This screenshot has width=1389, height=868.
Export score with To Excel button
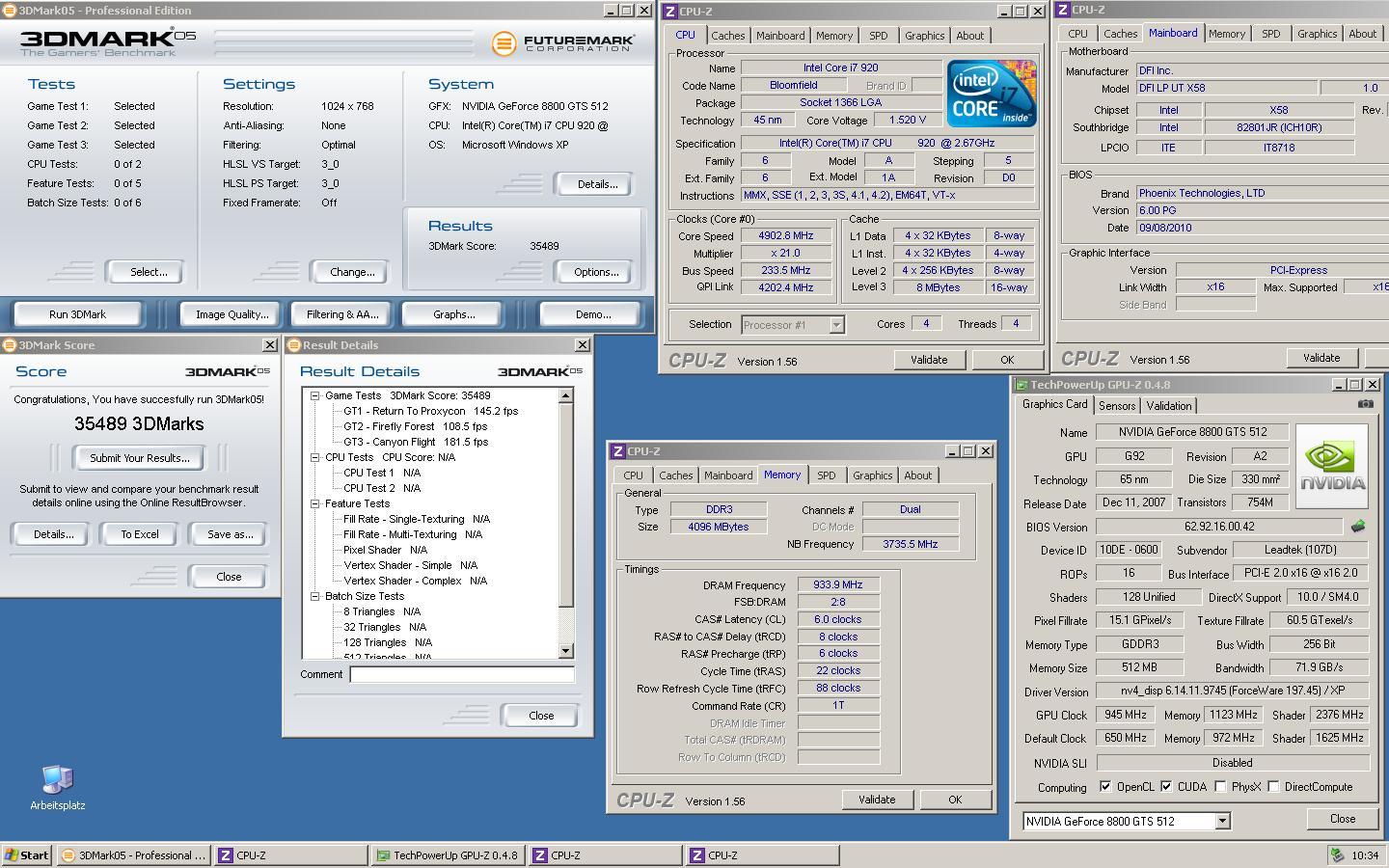click(x=140, y=534)
